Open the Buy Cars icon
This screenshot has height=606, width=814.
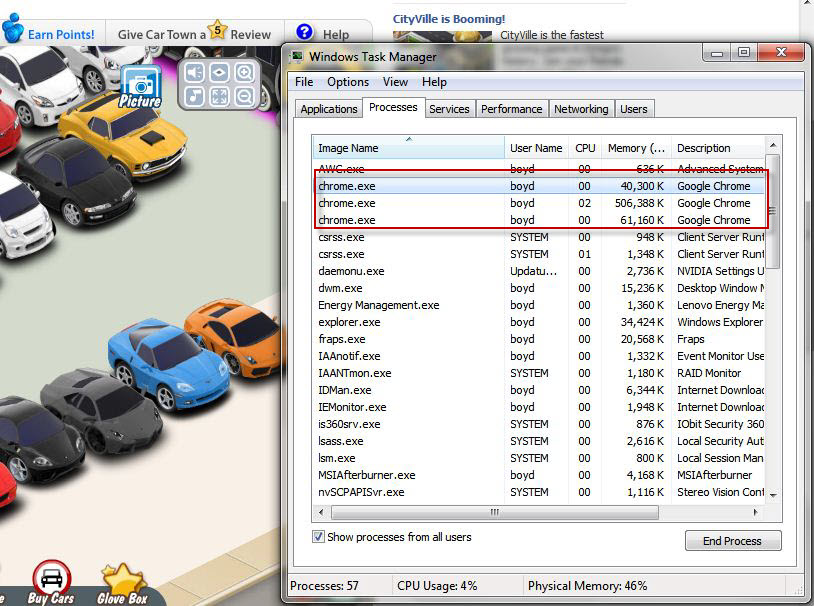[x=51, y=582]
